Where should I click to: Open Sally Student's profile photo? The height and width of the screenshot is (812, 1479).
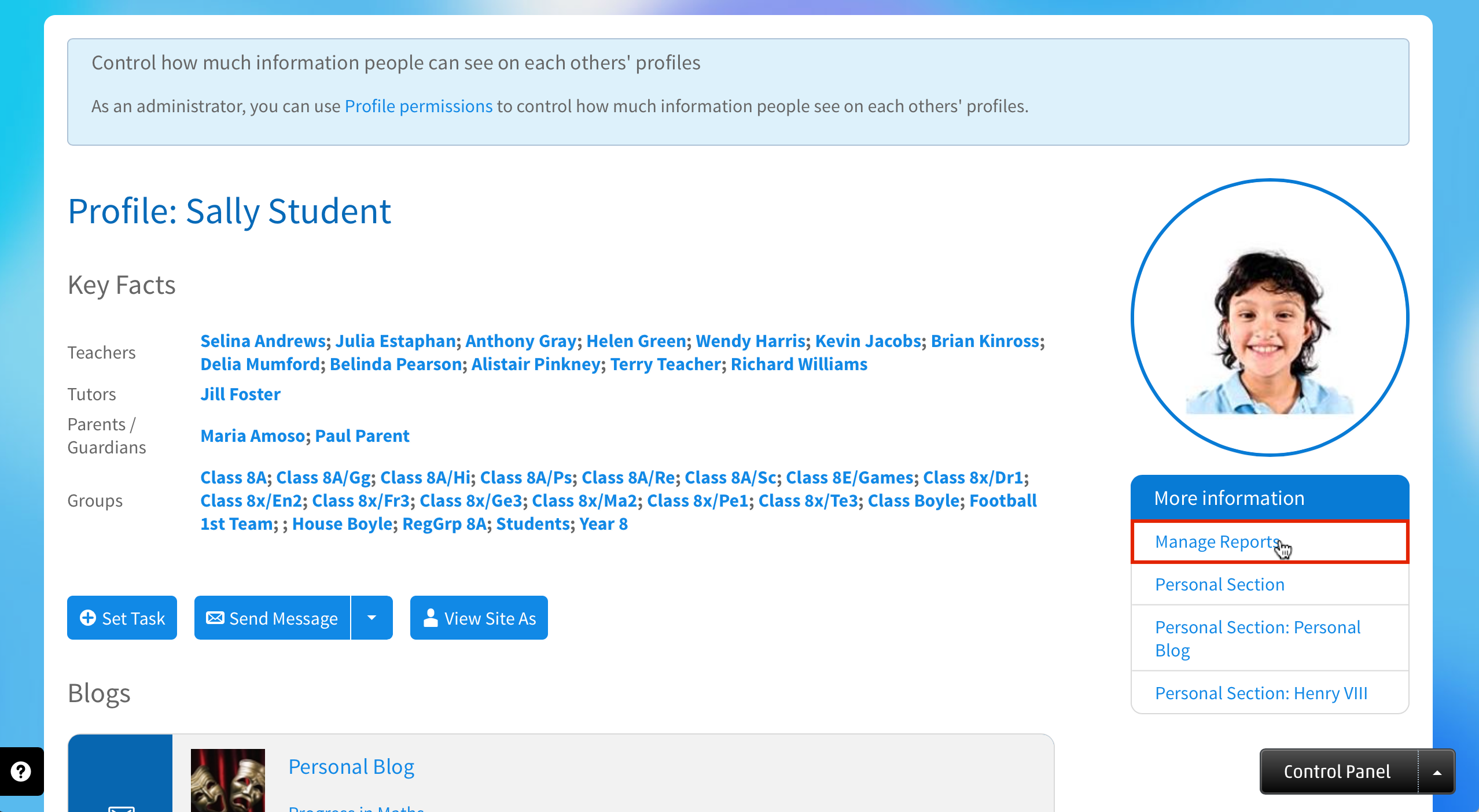click(1270, 318)
